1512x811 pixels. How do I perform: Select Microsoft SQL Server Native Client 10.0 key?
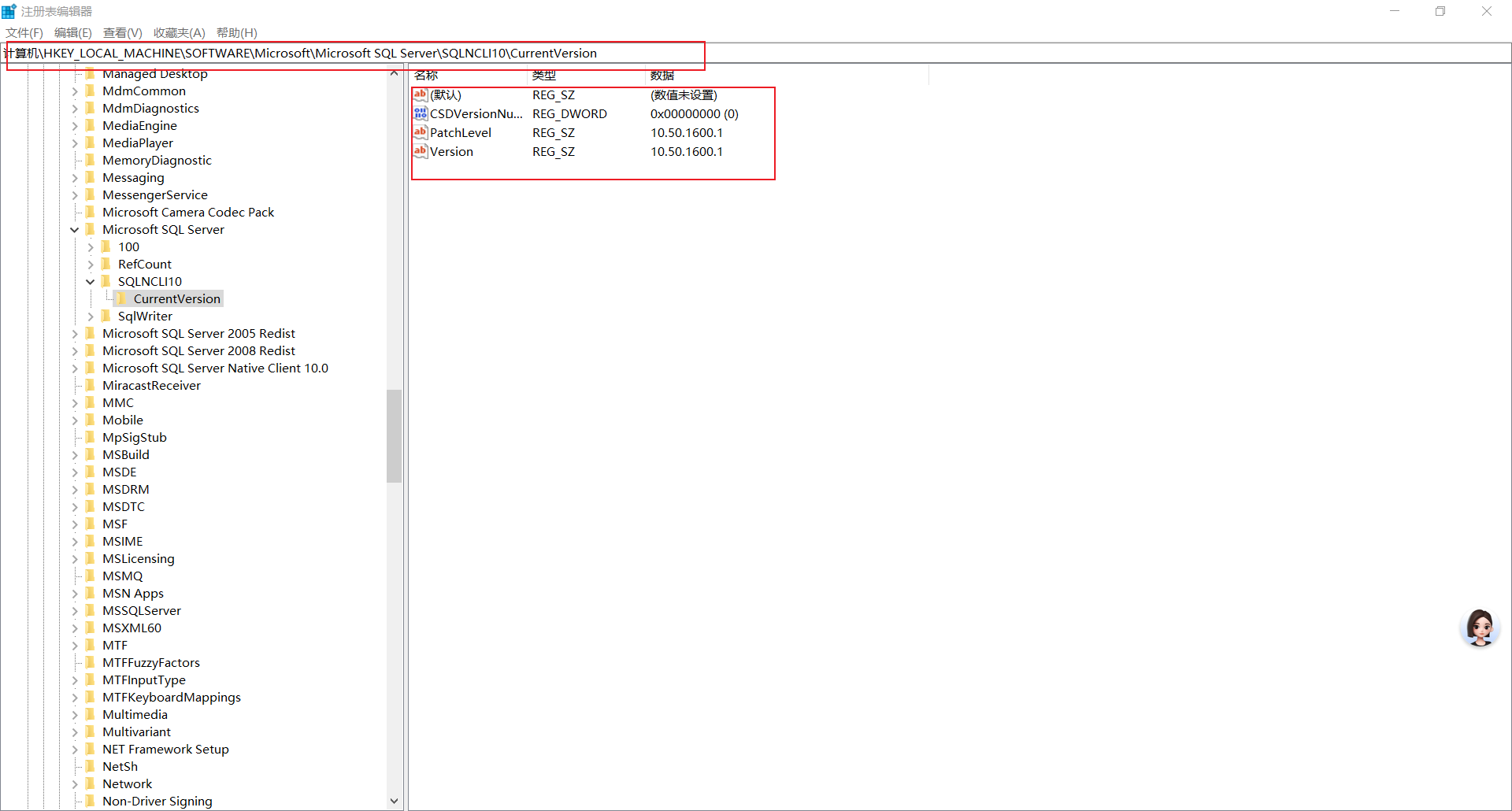pos(215,368)
